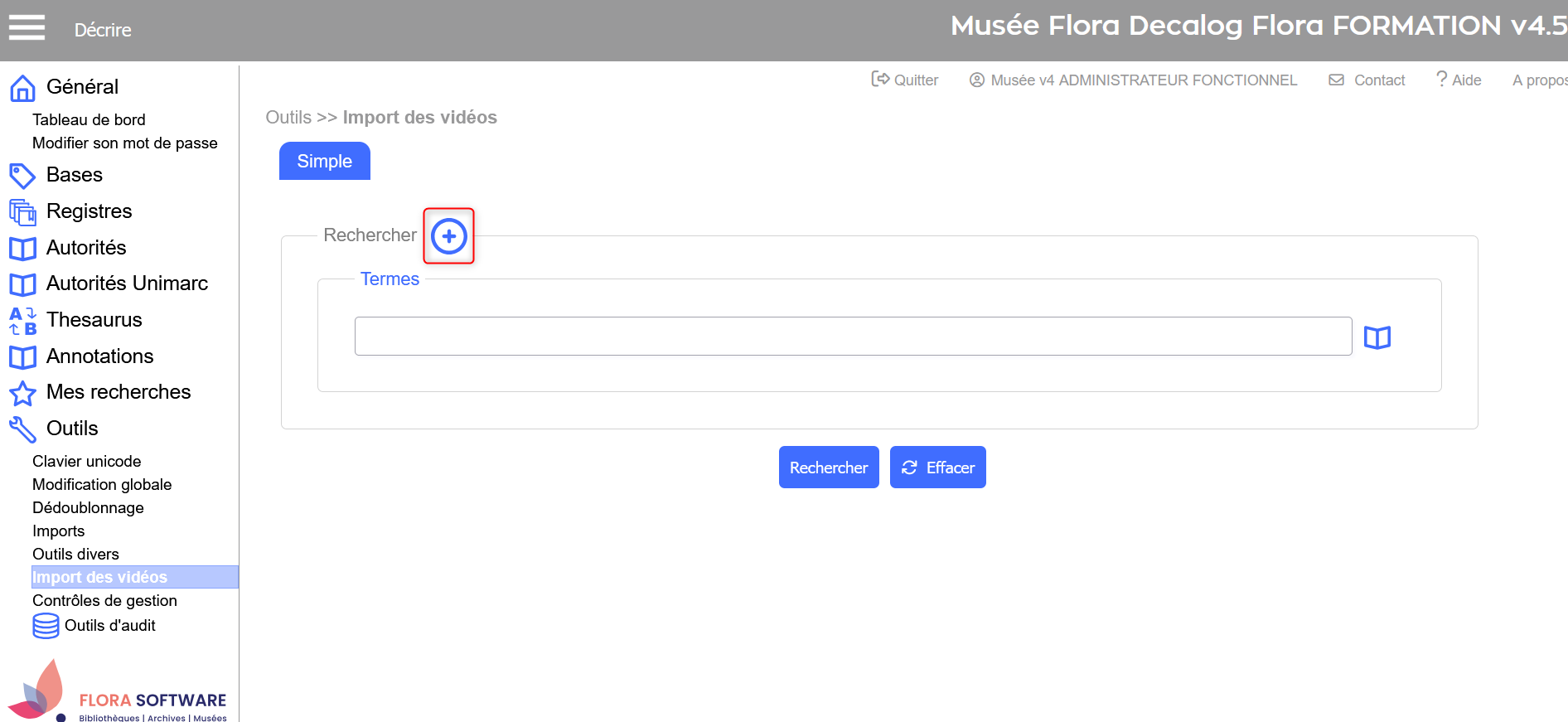Viewport: 1568px width, 722px height.
Task: Click the Outils wrench icon
Action: tap(22, 429)
